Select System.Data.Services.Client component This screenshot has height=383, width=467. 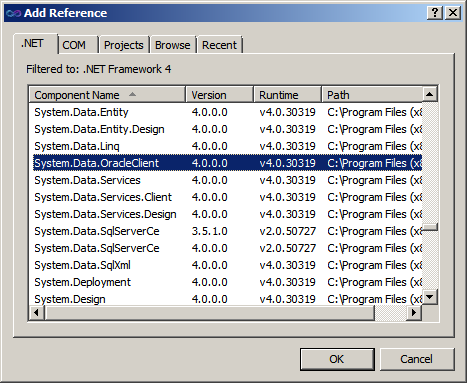[x=227, y=197]
